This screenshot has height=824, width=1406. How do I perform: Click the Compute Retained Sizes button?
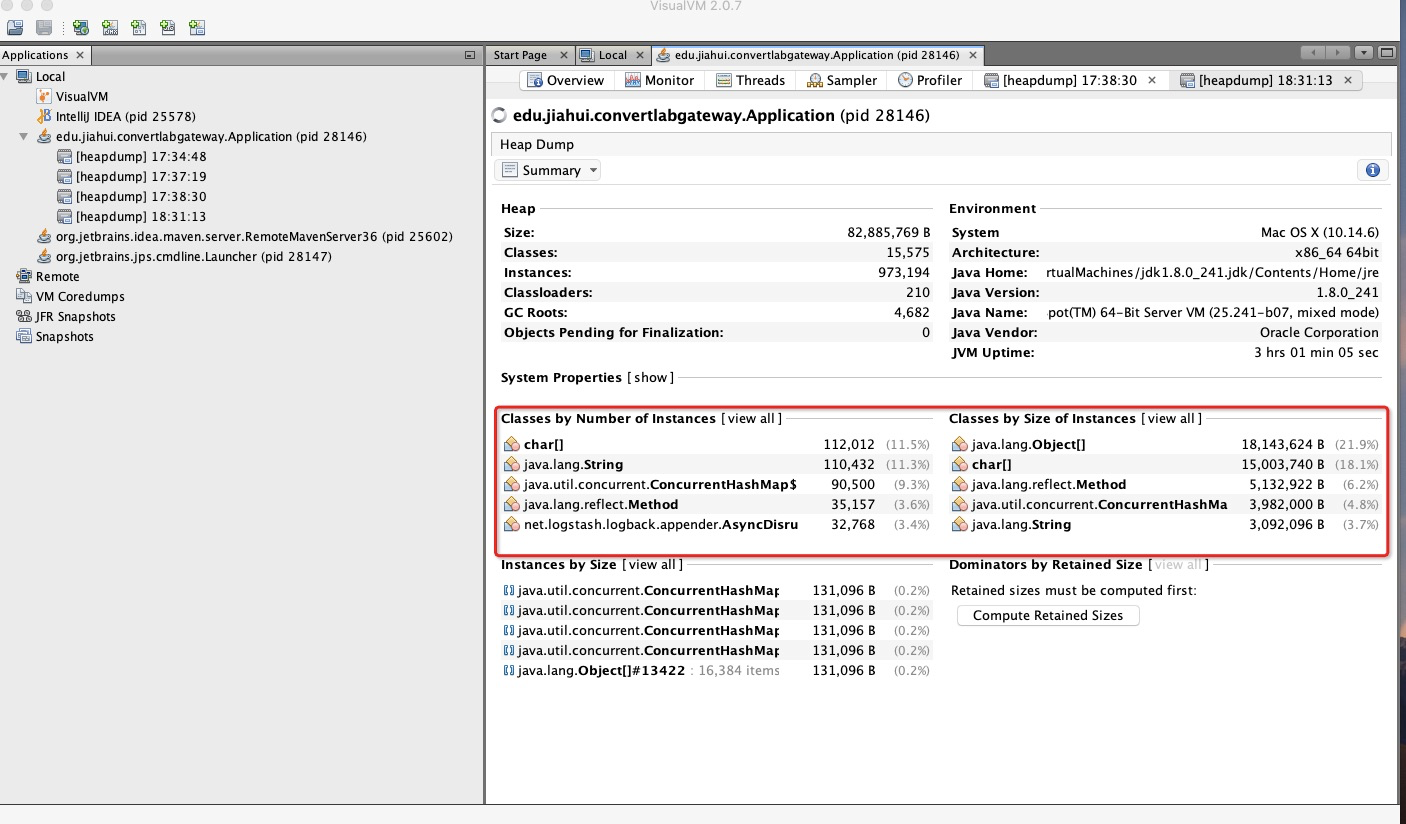tap(1048, 616)
